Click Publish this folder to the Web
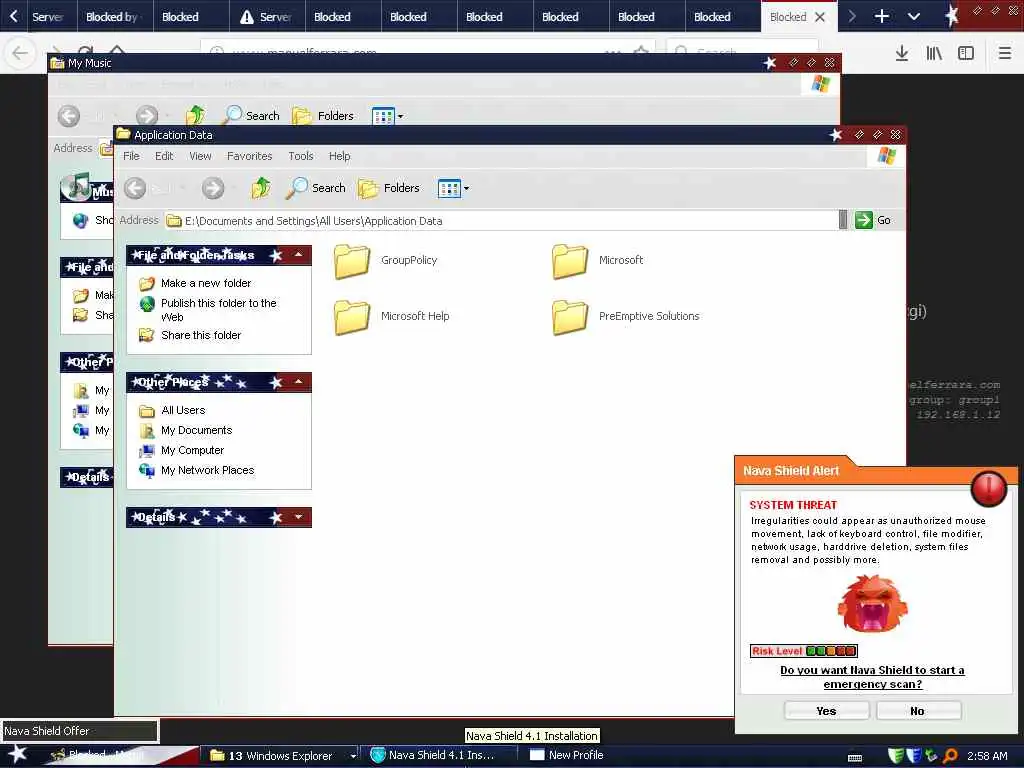Viewport: 1024px width, 768px height. (219, 310)
